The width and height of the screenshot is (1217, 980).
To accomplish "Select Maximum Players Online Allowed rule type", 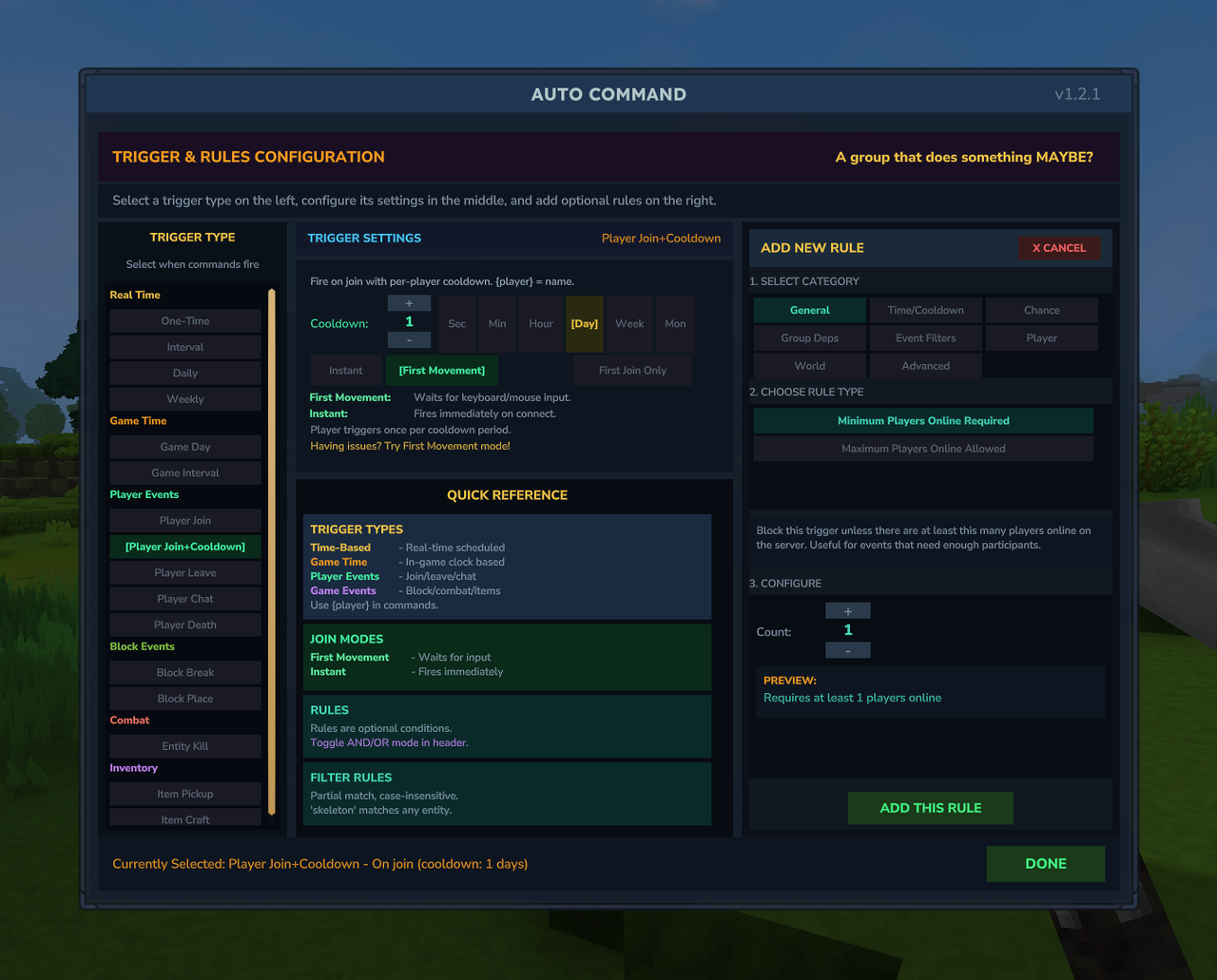I will tap(923, 449).
